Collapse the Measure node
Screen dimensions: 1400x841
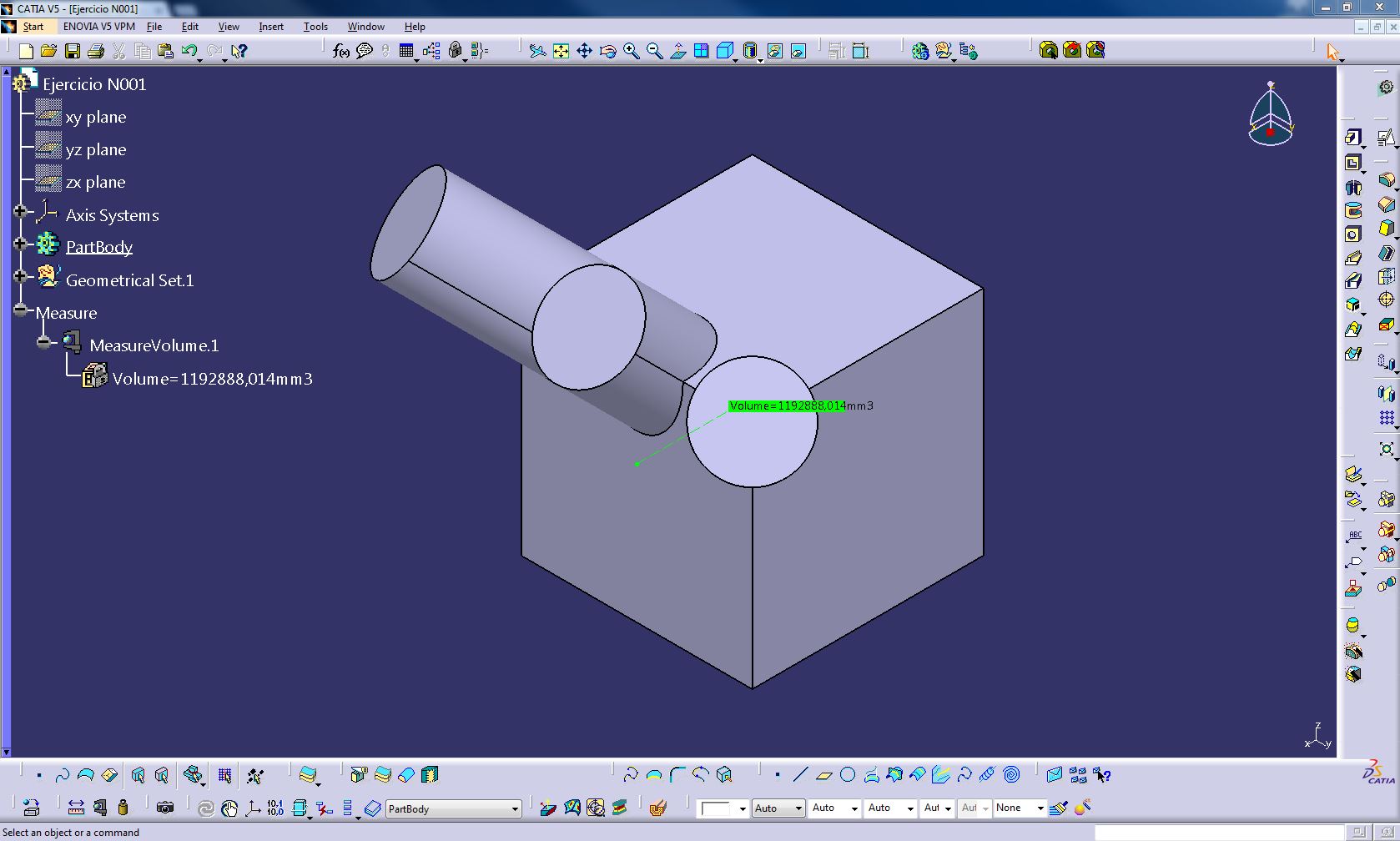tap(21, 310)
